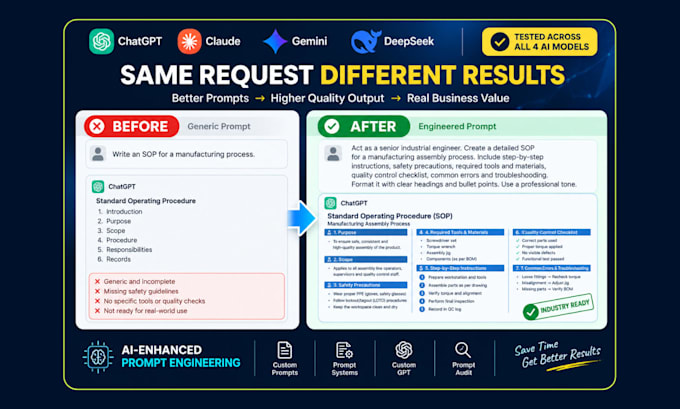Click the 'Engineered Prompt' label
Viewport: 680px width, 409px height.
click(457, 126)
